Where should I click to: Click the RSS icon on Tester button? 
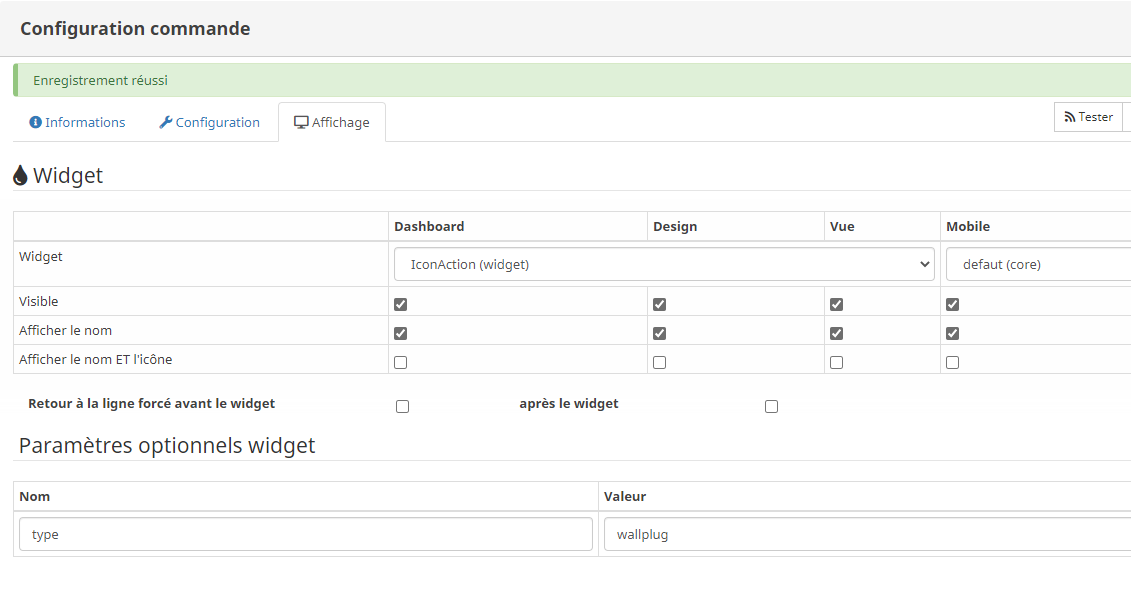click(1069, 117)
